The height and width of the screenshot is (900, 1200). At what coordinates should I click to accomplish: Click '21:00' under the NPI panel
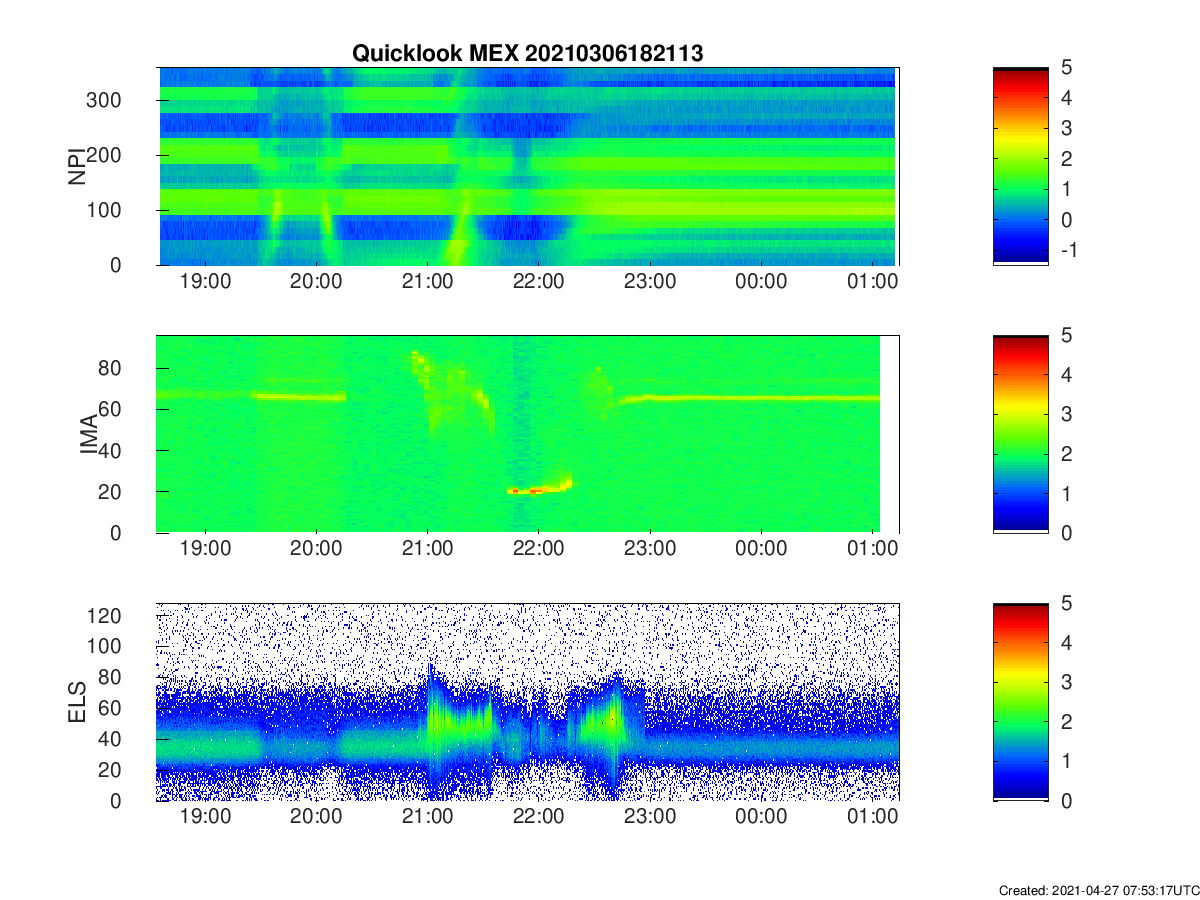tap(427, 282)
